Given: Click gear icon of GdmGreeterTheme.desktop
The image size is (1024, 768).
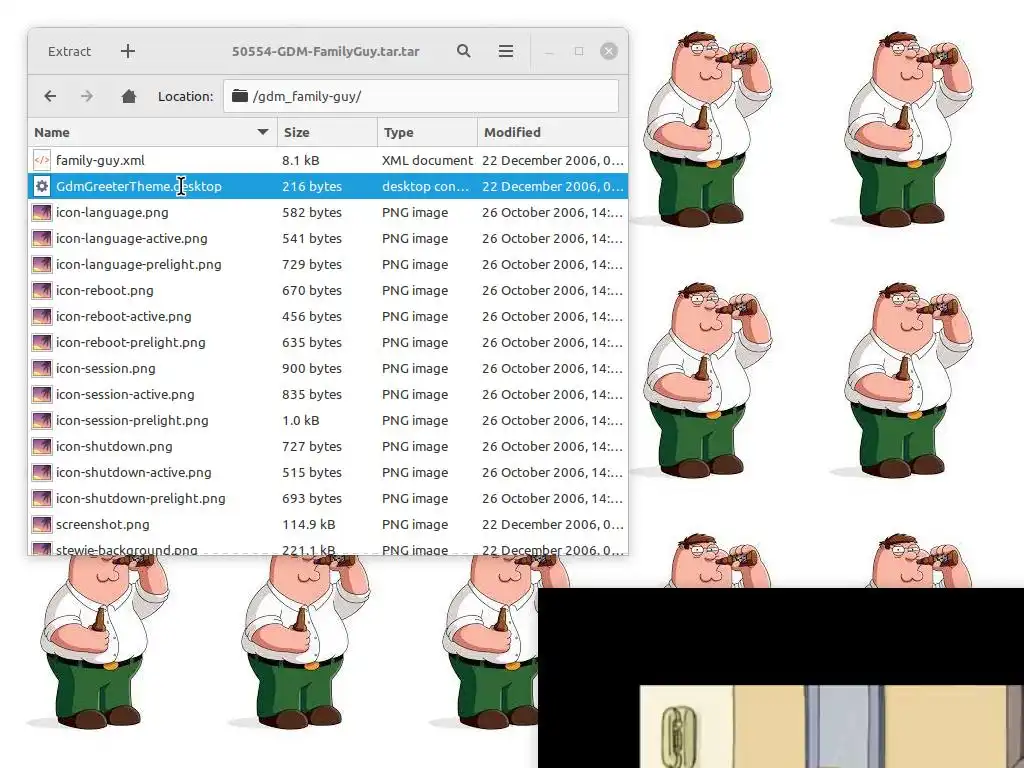Looking at the screenshot, I should tap(42, 186).
